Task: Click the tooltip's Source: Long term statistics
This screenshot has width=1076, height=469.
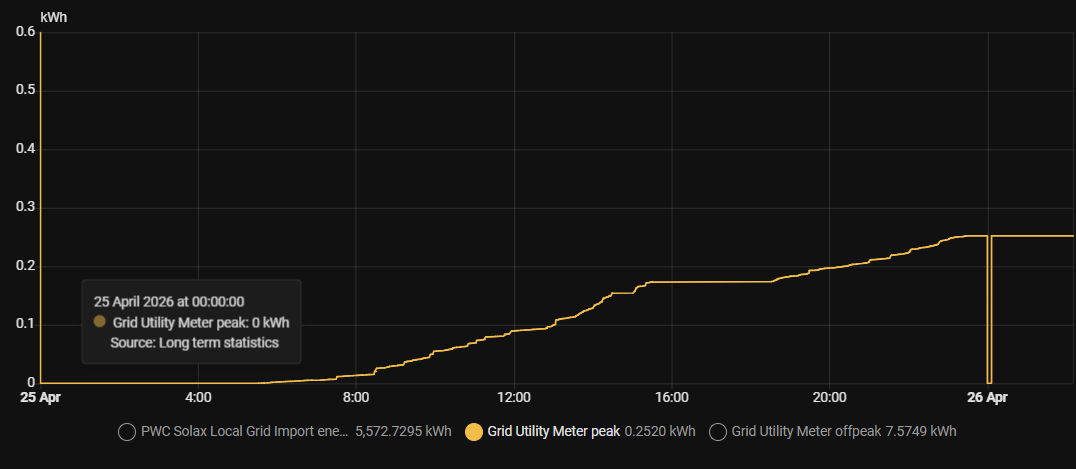Action: pyautogui.click(x=194, y=343)
